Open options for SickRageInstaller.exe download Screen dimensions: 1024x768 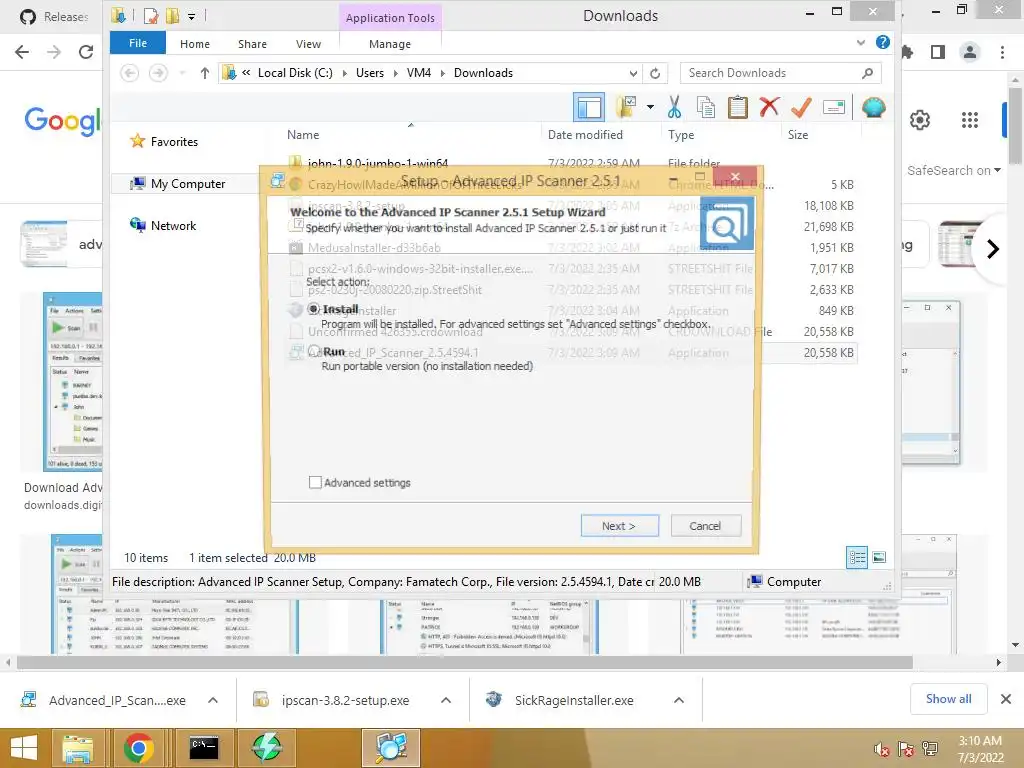[679, 700]
